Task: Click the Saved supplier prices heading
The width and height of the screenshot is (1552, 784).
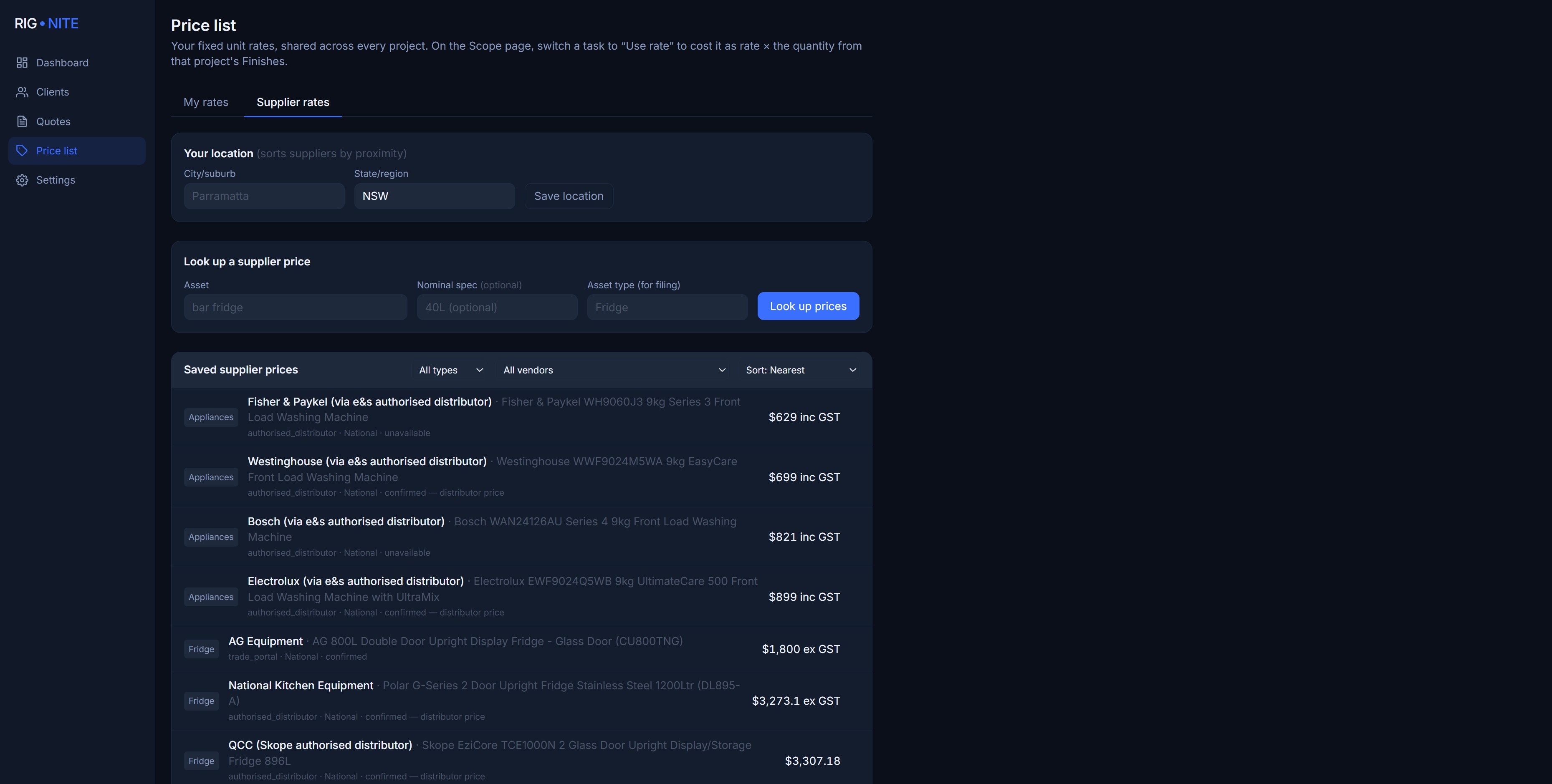Action: 240,370
